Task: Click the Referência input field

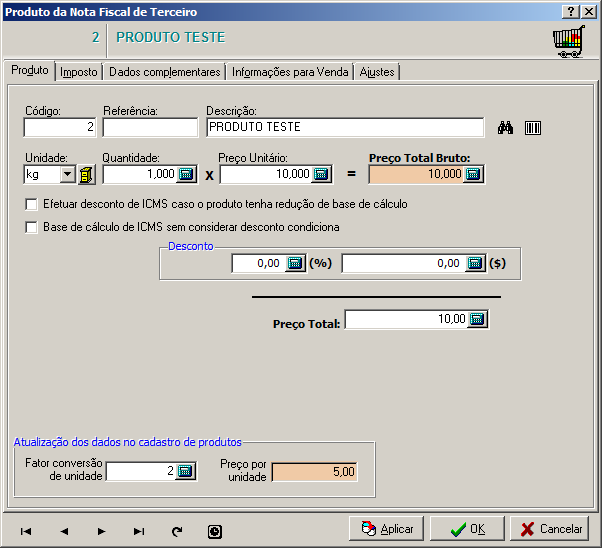Action: point(150,128)
